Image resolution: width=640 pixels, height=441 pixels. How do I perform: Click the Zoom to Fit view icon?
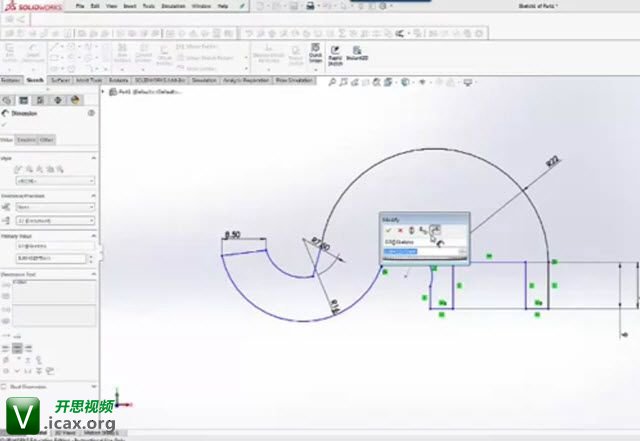click(332, 82)
